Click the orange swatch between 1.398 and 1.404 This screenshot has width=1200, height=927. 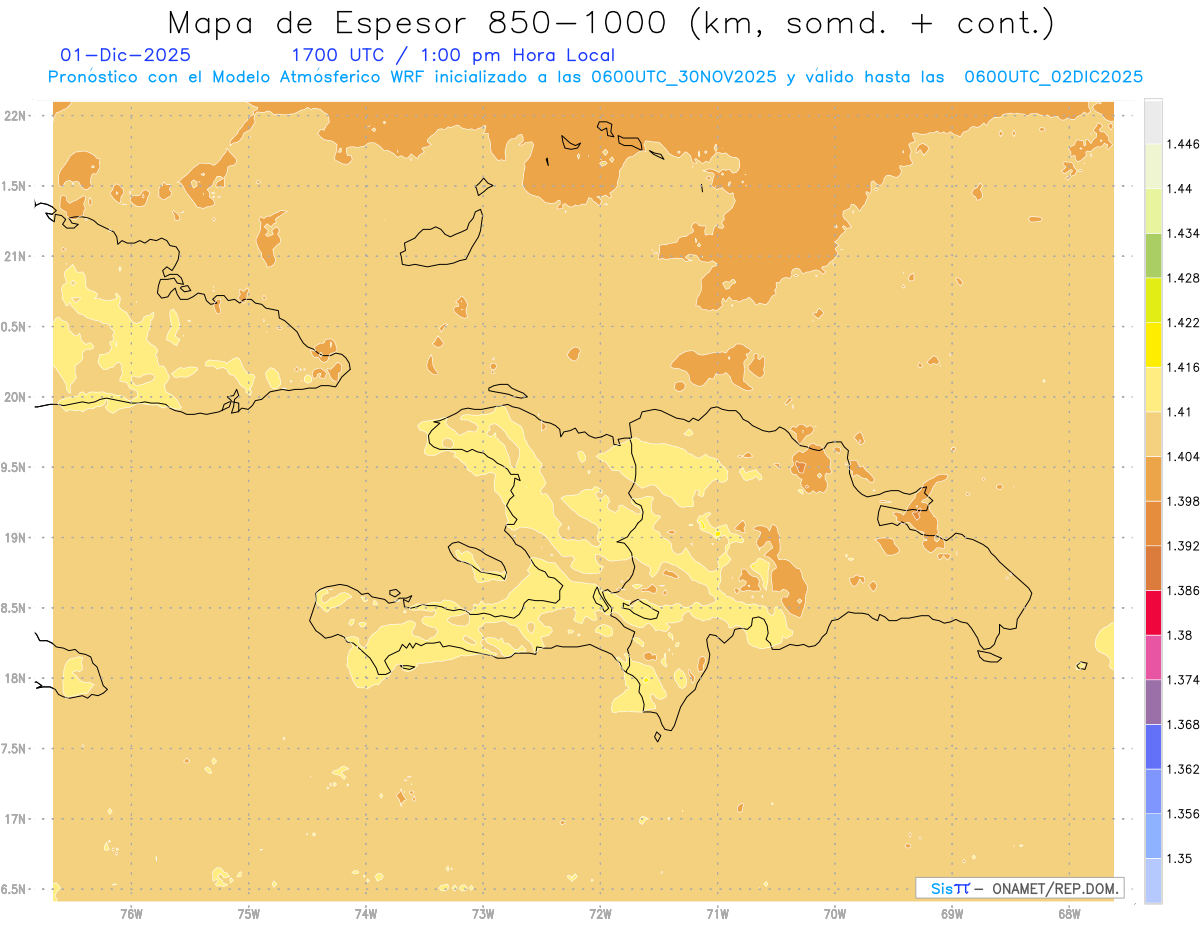coord(1153,479)
